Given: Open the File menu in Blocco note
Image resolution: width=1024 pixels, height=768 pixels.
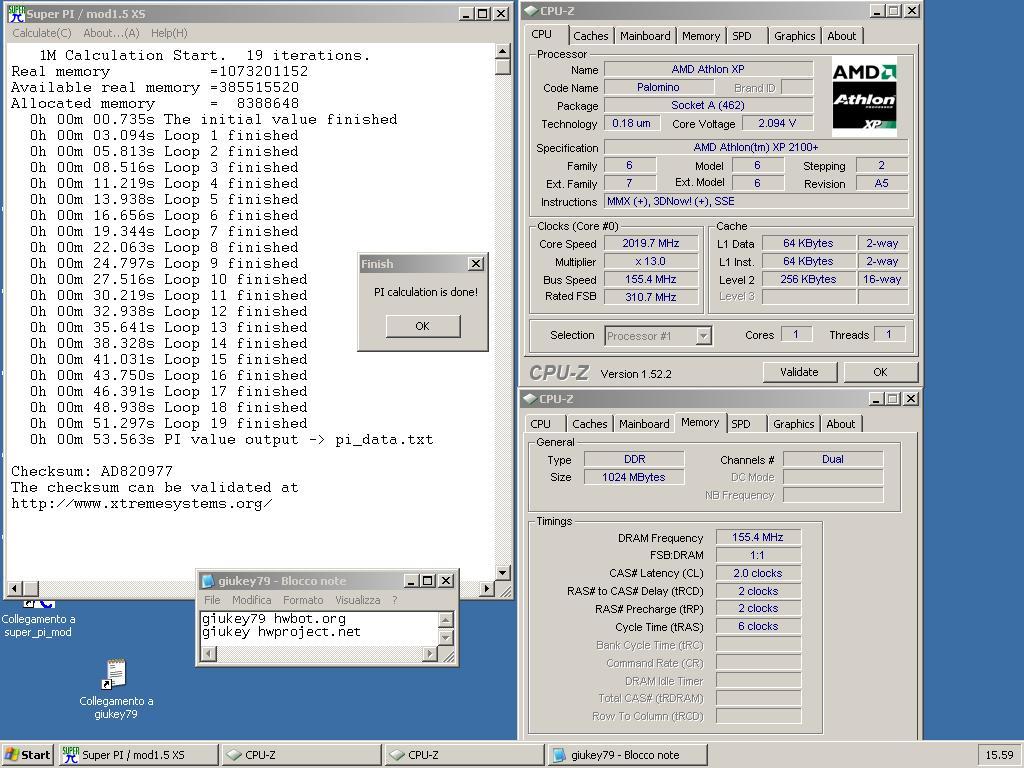Looking at the screenshot, I should point(212,600).
